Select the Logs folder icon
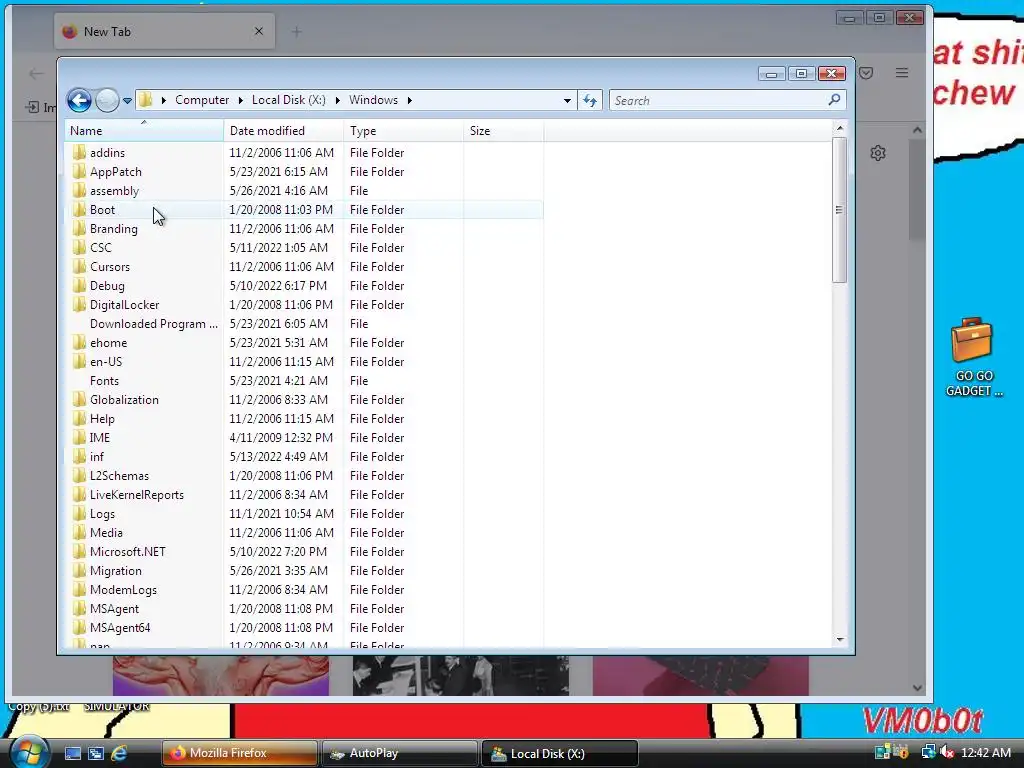The width and height of the screenshot is (1024, 768). coord(79,513)
